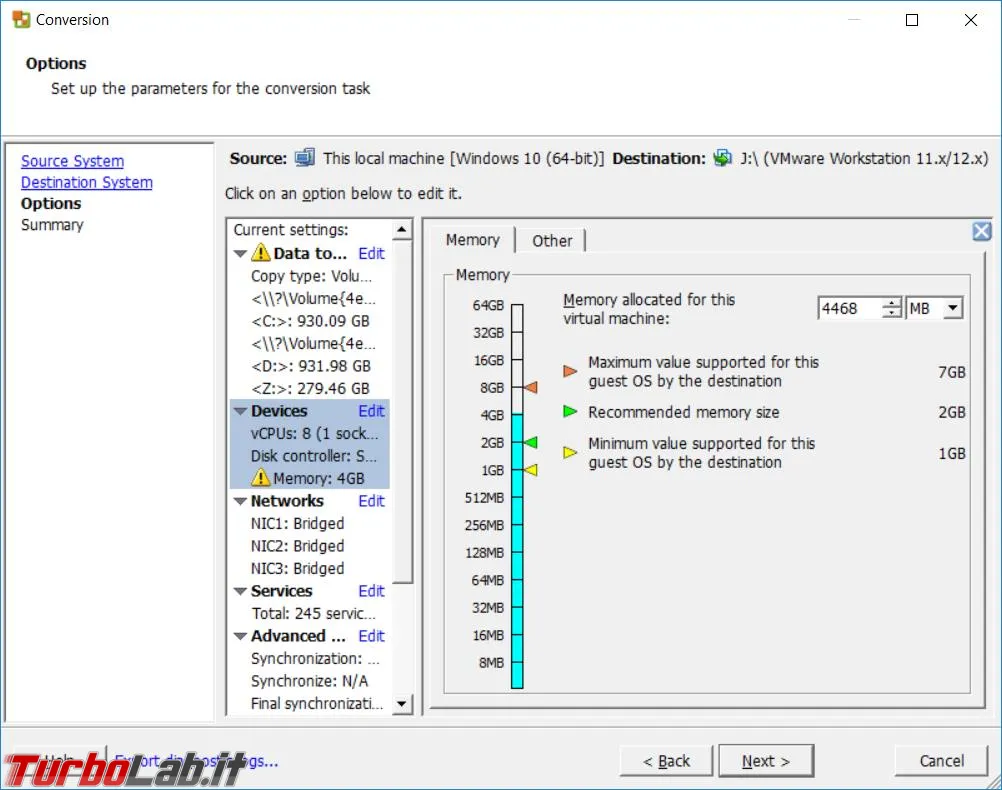This screenshot has width=1002, height=790.
Task: Collapse the Devices section triangle
Action: pos(240,411)
